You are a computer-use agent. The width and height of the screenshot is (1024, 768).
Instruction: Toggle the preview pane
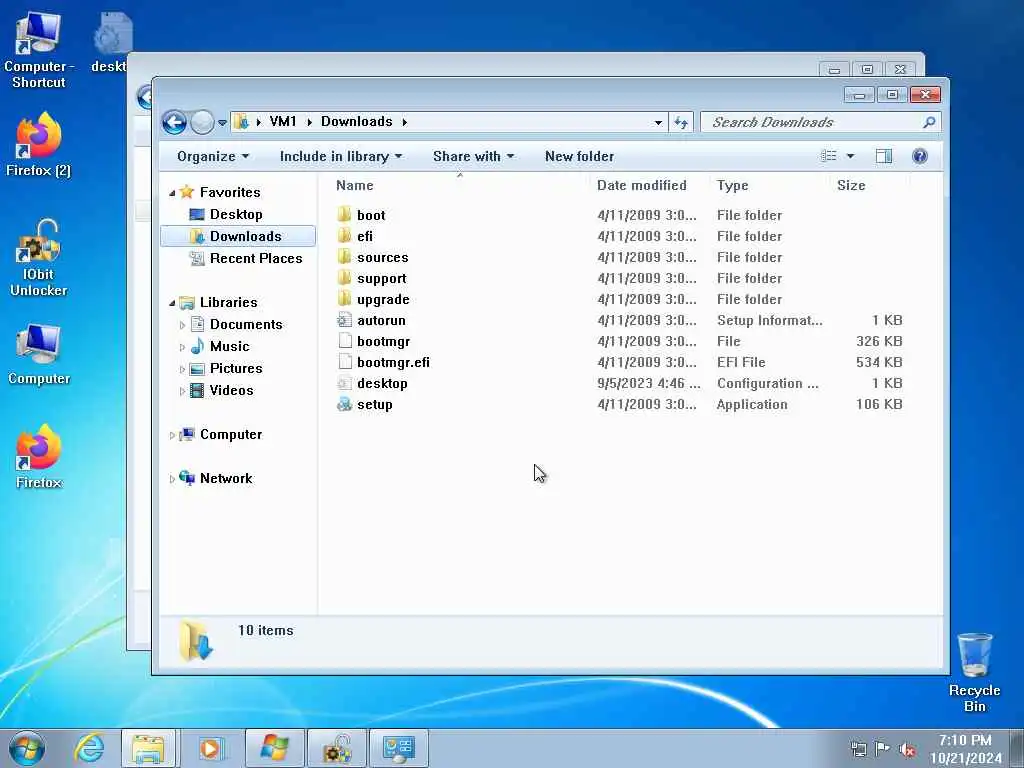(884, 156)
